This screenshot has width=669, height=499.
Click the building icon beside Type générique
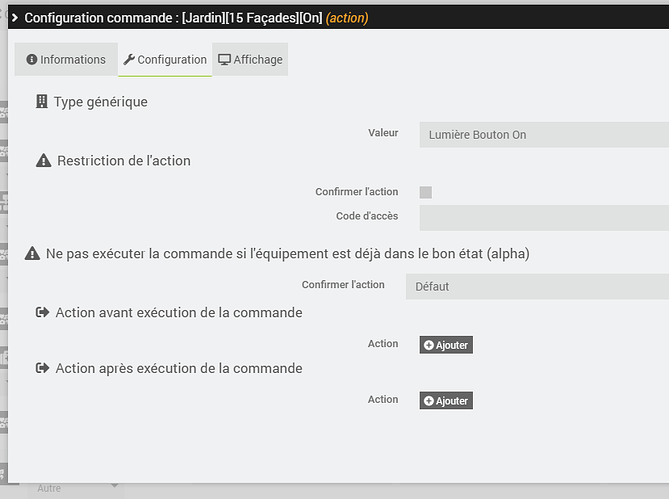(x=41, y=102)
